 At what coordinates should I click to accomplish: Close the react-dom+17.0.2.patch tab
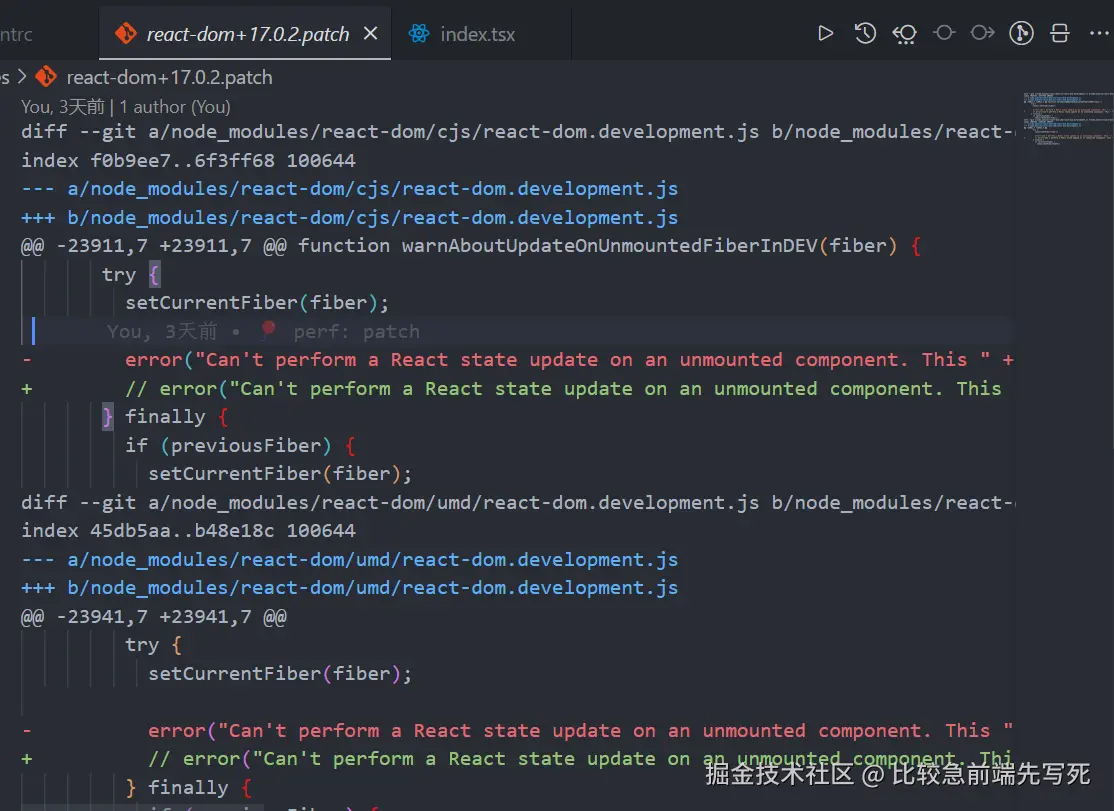pyautogui.click(x=370, y=33)
